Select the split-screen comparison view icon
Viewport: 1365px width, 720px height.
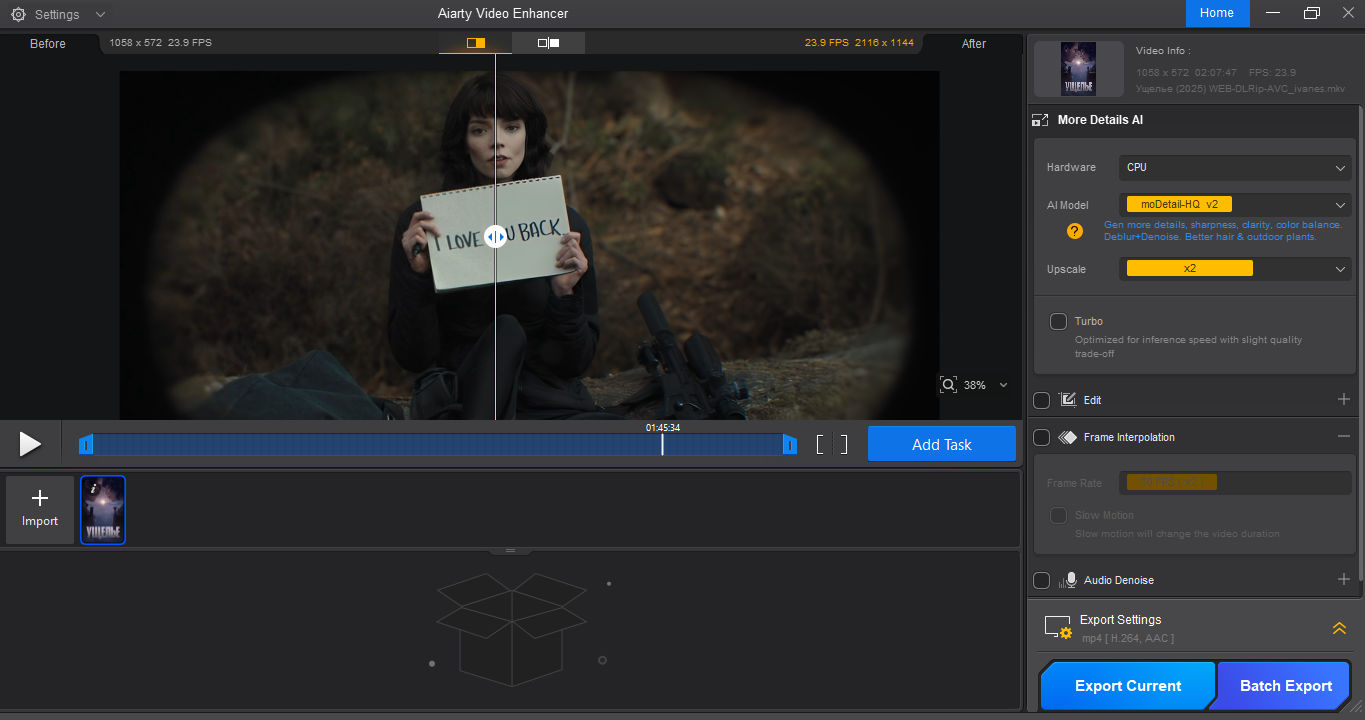[x=474, y=43]
